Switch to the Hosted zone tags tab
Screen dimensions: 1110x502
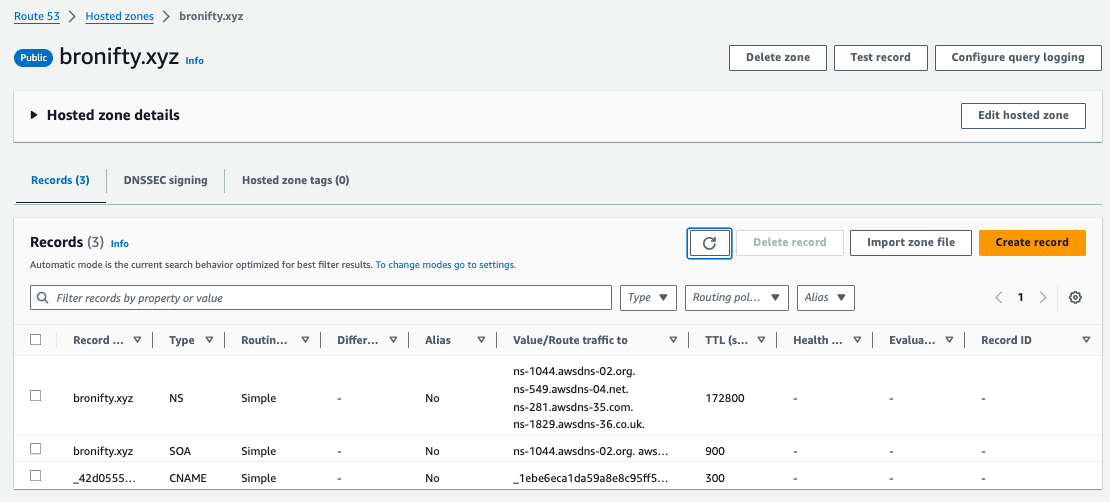click(295, 181)
